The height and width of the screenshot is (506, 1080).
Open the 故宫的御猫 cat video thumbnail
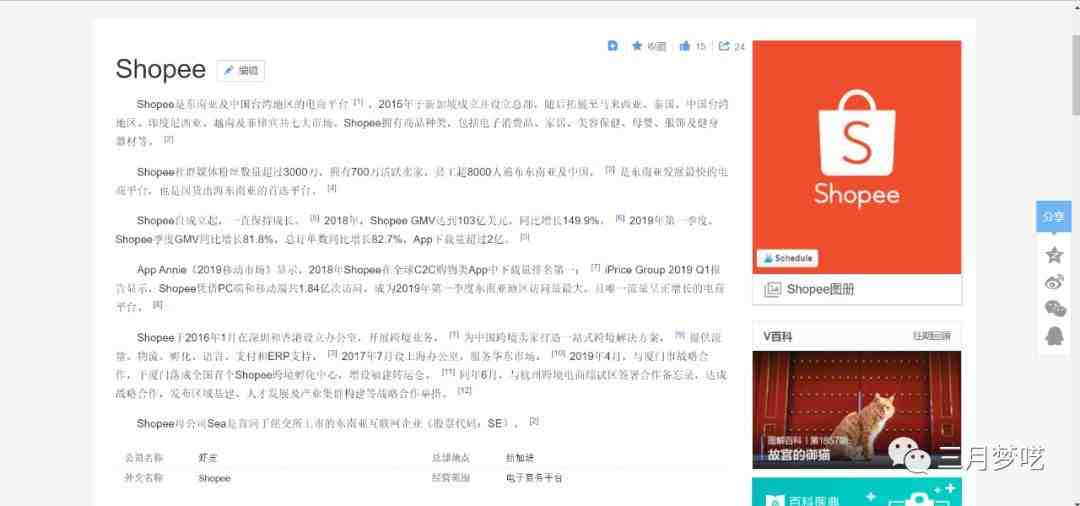(x=856, y=409)
